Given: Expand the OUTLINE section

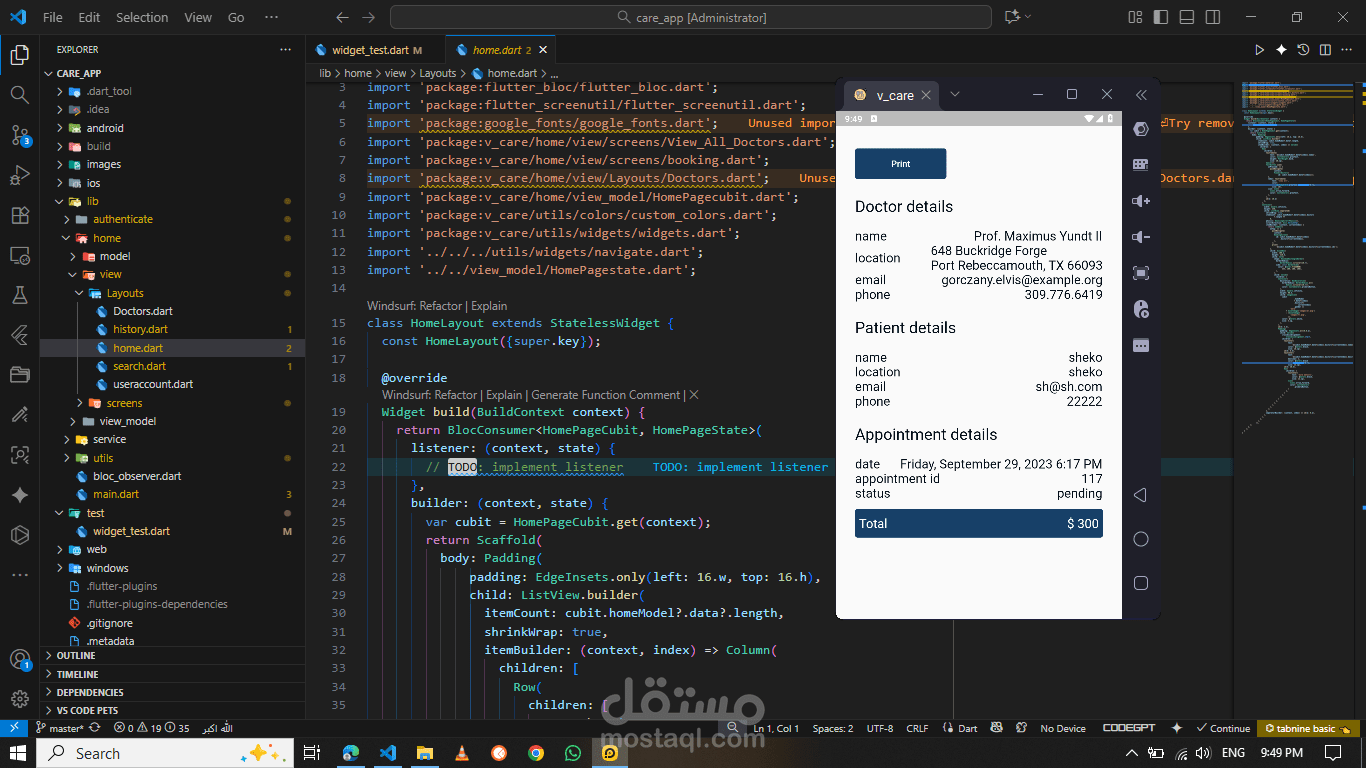Looking at the screenshot, I should 76,656.
